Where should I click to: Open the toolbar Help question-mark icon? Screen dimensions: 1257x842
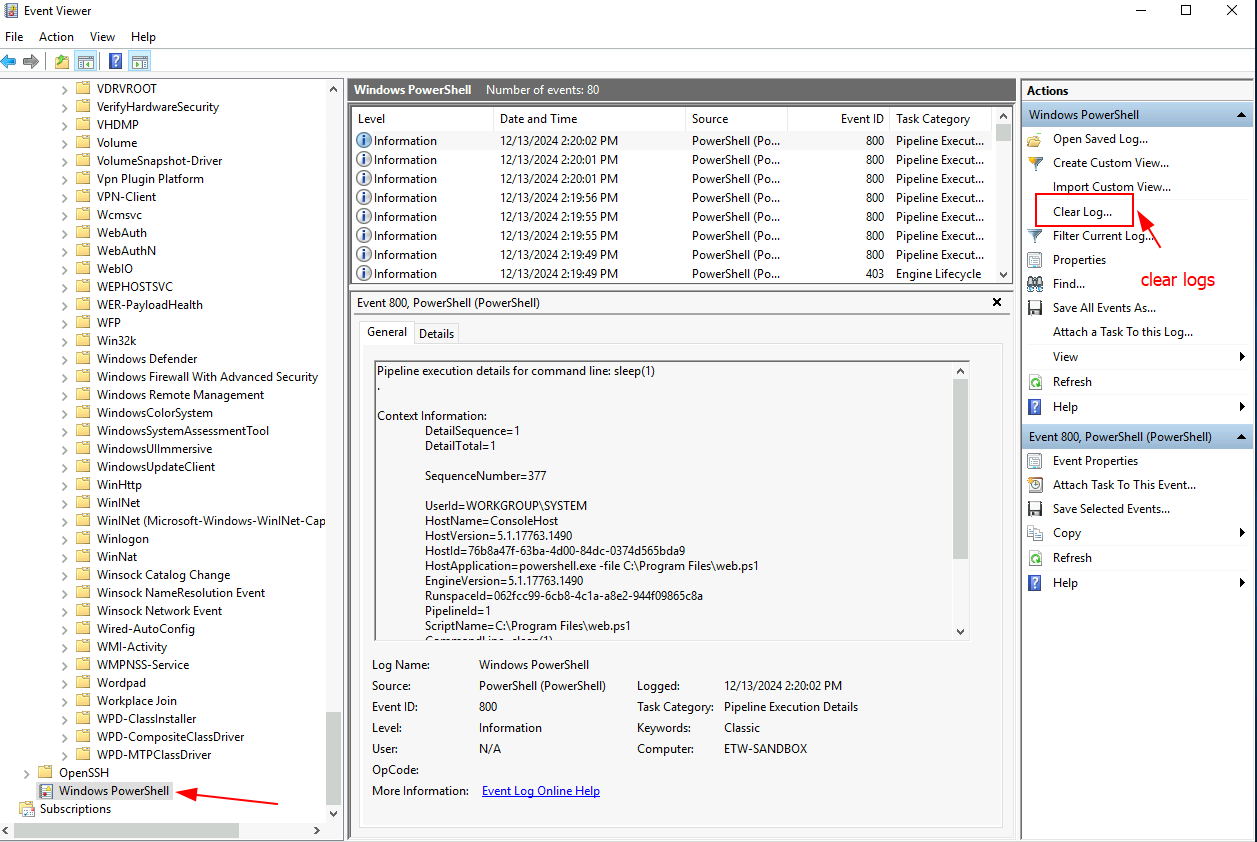point(116,61)
